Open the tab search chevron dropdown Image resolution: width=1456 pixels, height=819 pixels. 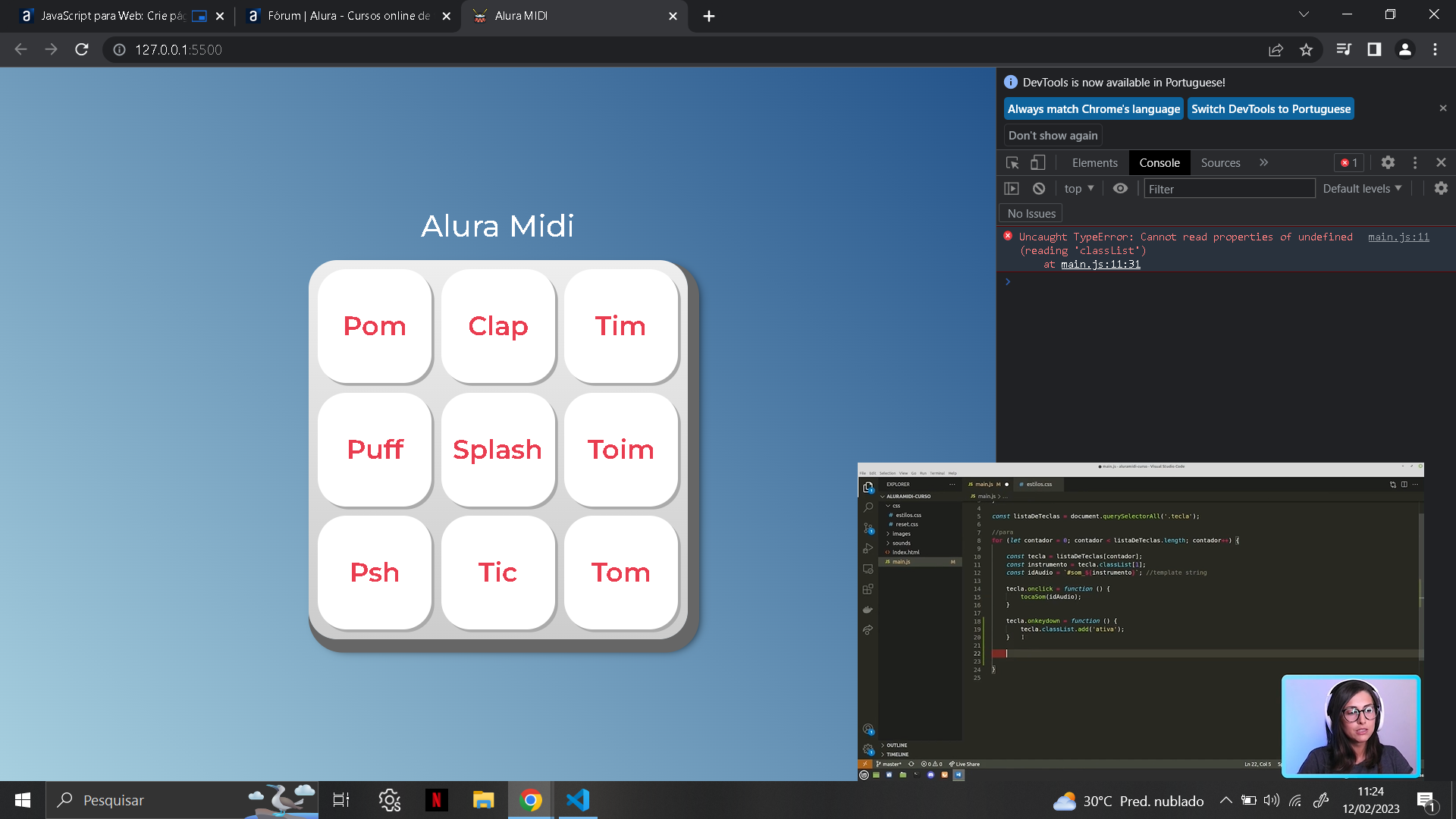1304,14
